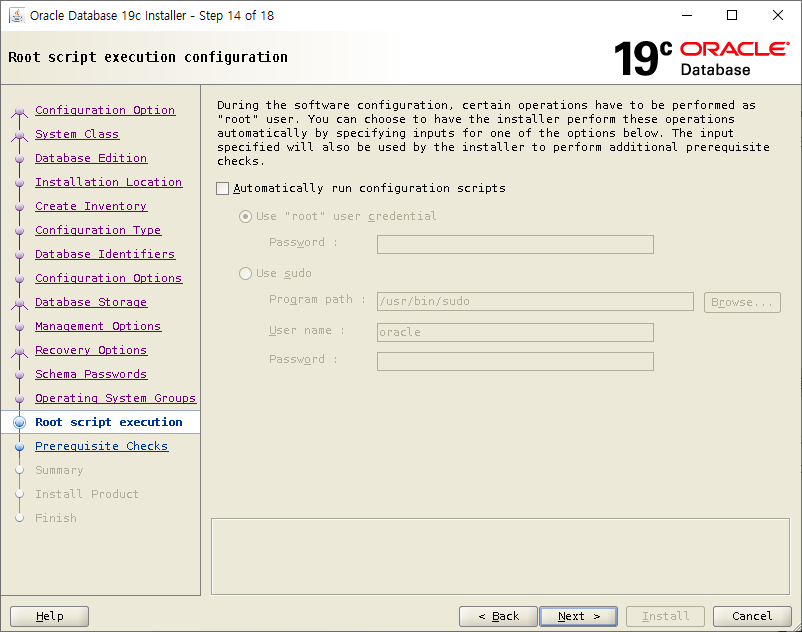
Task: Click the Install button
Action: click(x=665, y=616)
